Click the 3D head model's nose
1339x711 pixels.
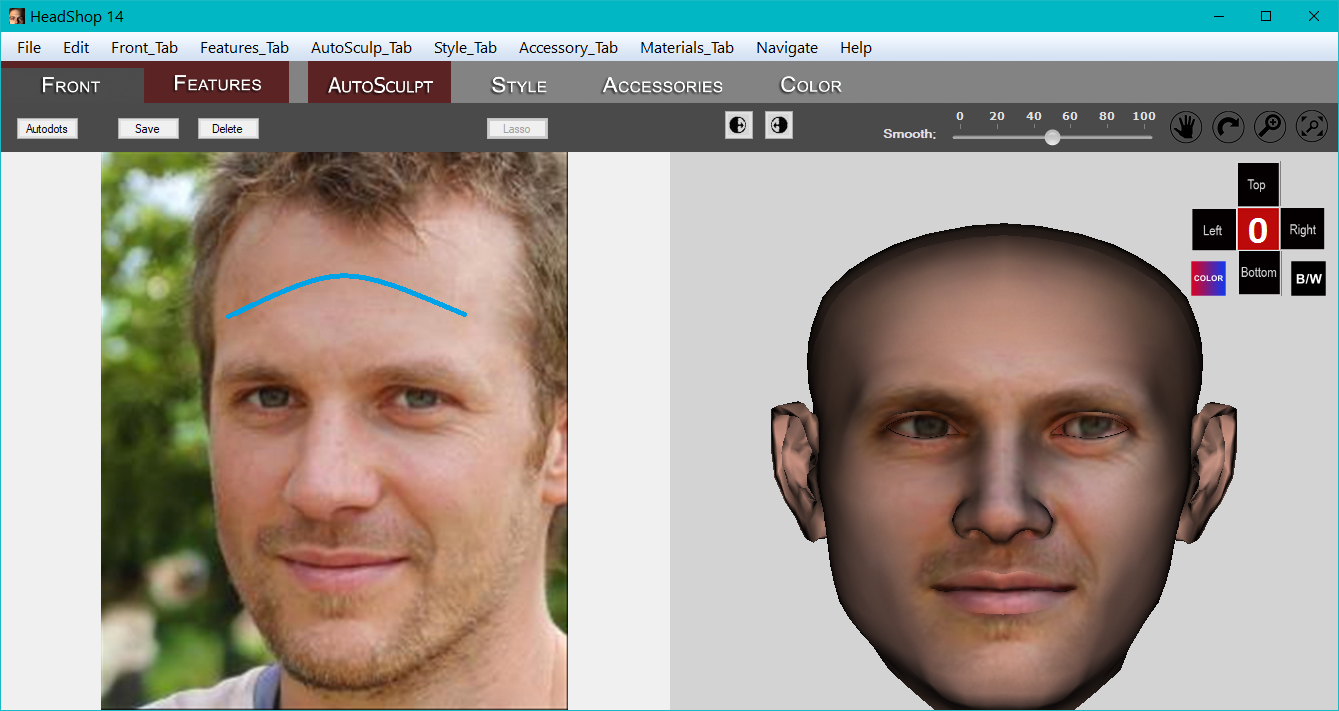coord(1001,500)
